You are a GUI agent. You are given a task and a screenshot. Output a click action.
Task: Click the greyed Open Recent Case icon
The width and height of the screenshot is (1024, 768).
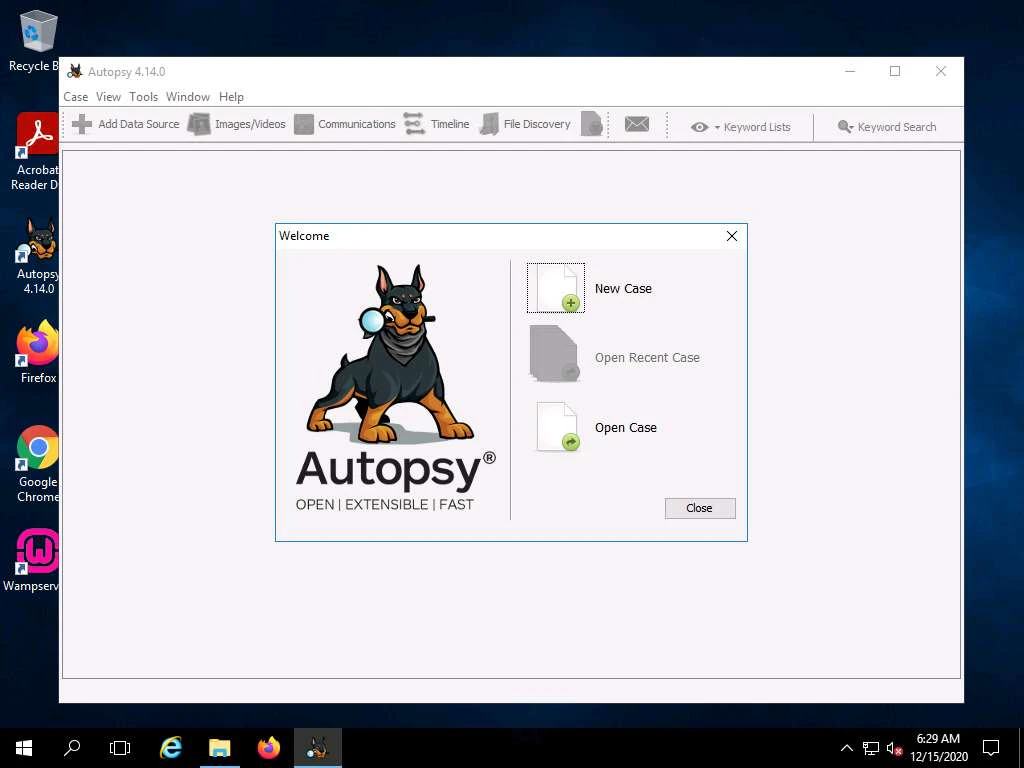click(554, 354)
